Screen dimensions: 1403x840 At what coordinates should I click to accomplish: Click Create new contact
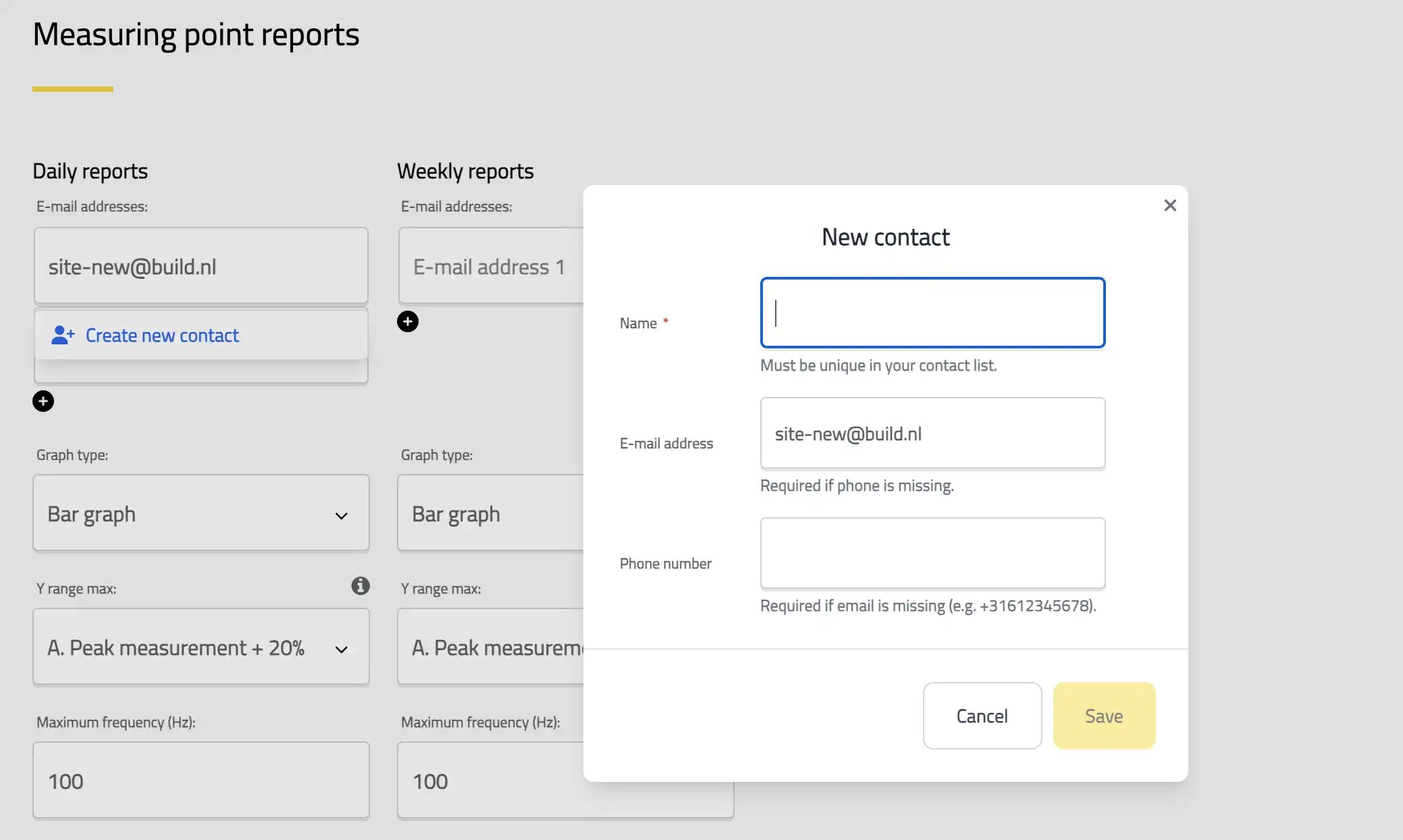(162, 335)
